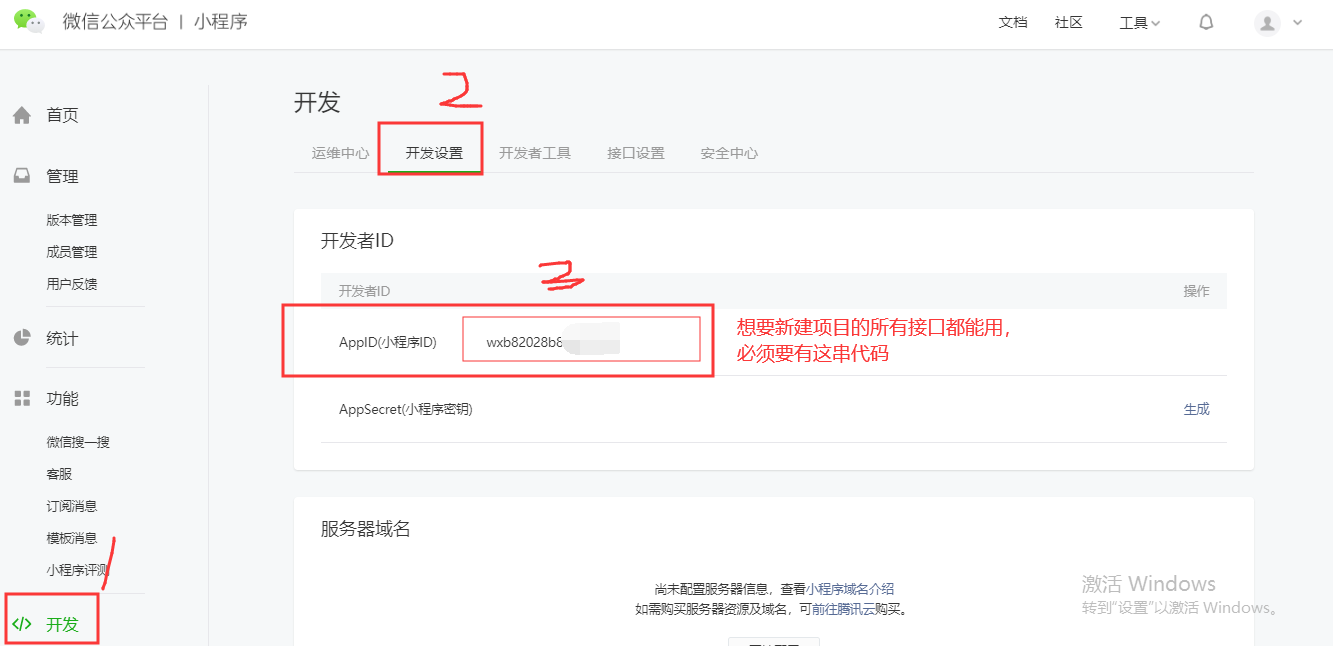Open the 社区 menu item
The height and width of the screenshot is (646, 1333).
pos(1068,21)
